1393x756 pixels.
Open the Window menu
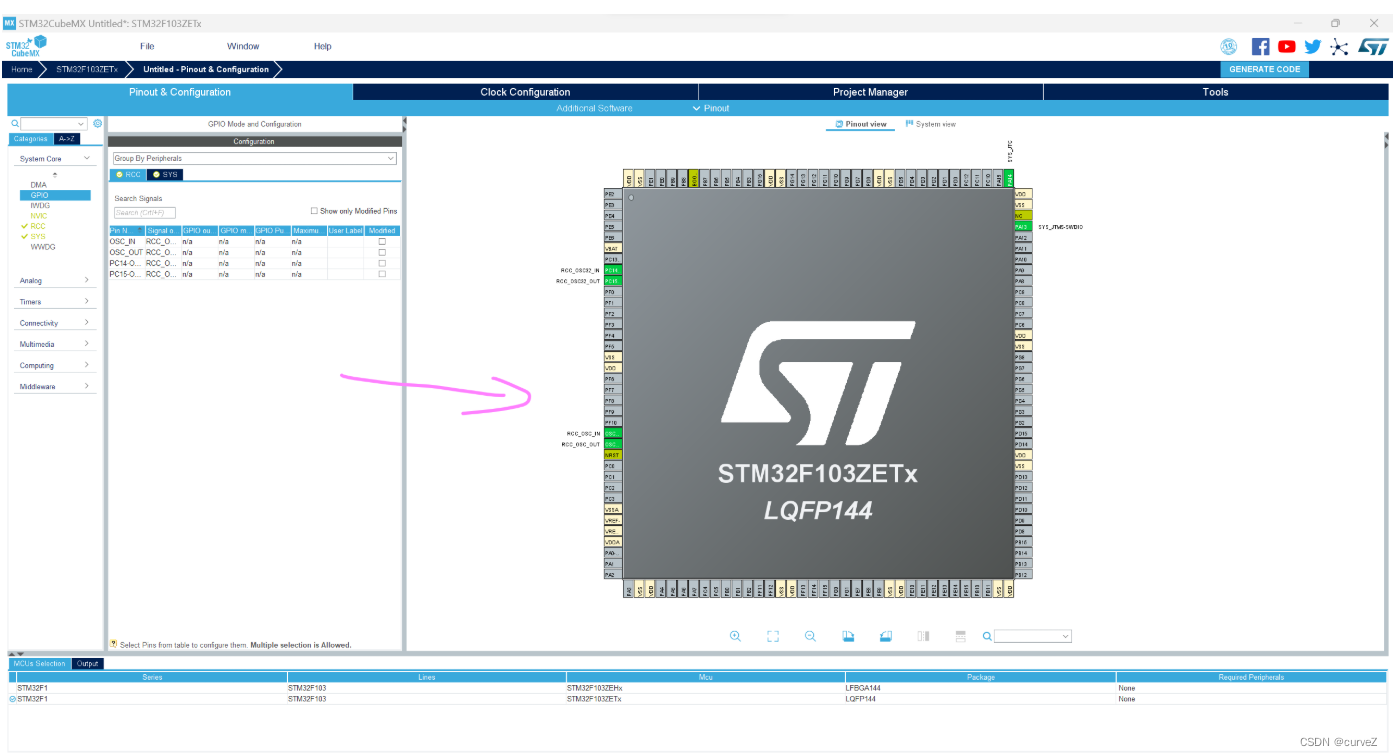(x=243, y=46)
